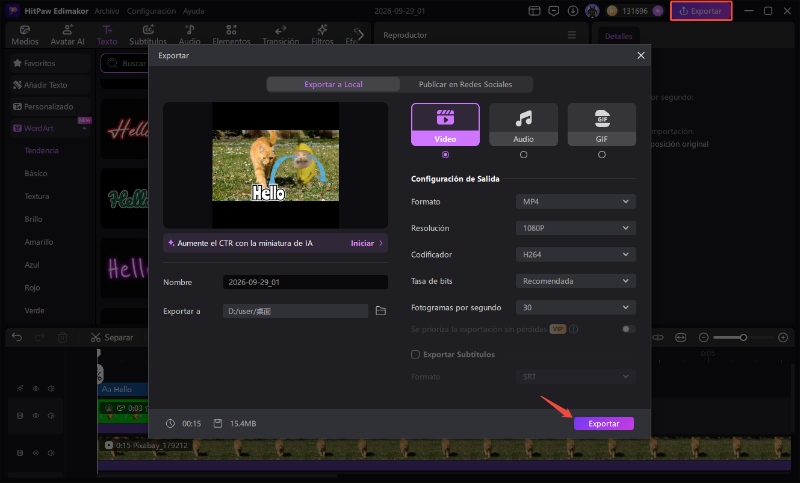Zoom out timeline with minus icon
The image size is (800, 483).
point(704,337)
